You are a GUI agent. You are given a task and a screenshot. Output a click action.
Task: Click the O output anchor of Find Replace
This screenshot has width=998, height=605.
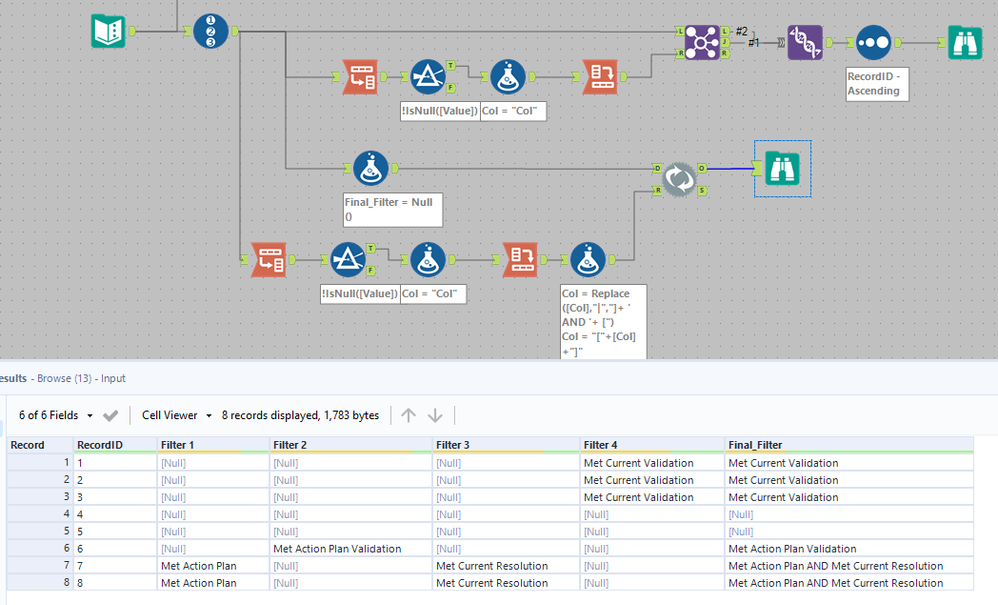702,168
